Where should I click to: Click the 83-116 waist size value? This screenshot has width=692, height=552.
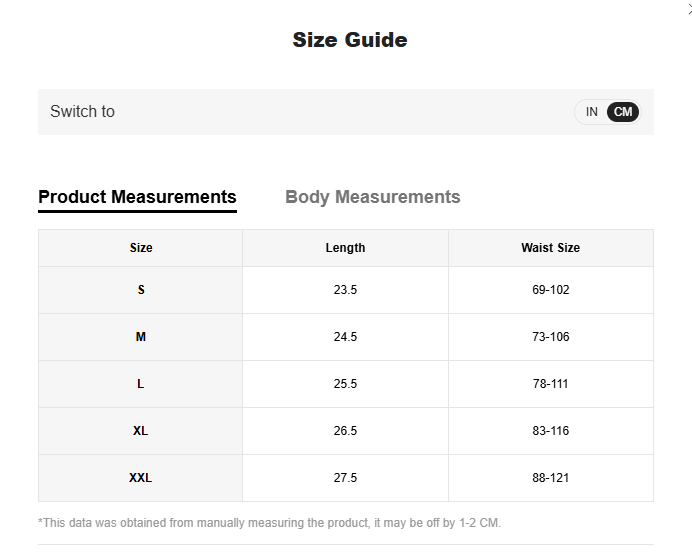tap(550, 431)
